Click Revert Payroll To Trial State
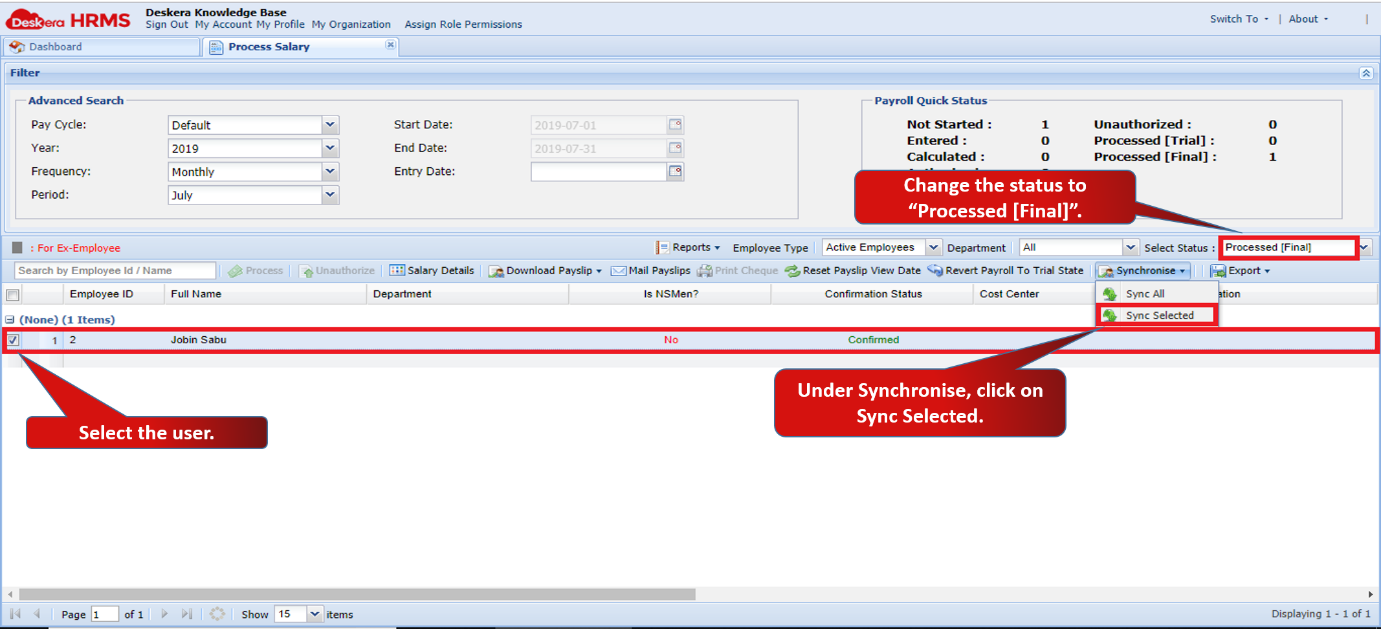The width and height of the screenshot is (1381, 629). tap(1005, 271)
